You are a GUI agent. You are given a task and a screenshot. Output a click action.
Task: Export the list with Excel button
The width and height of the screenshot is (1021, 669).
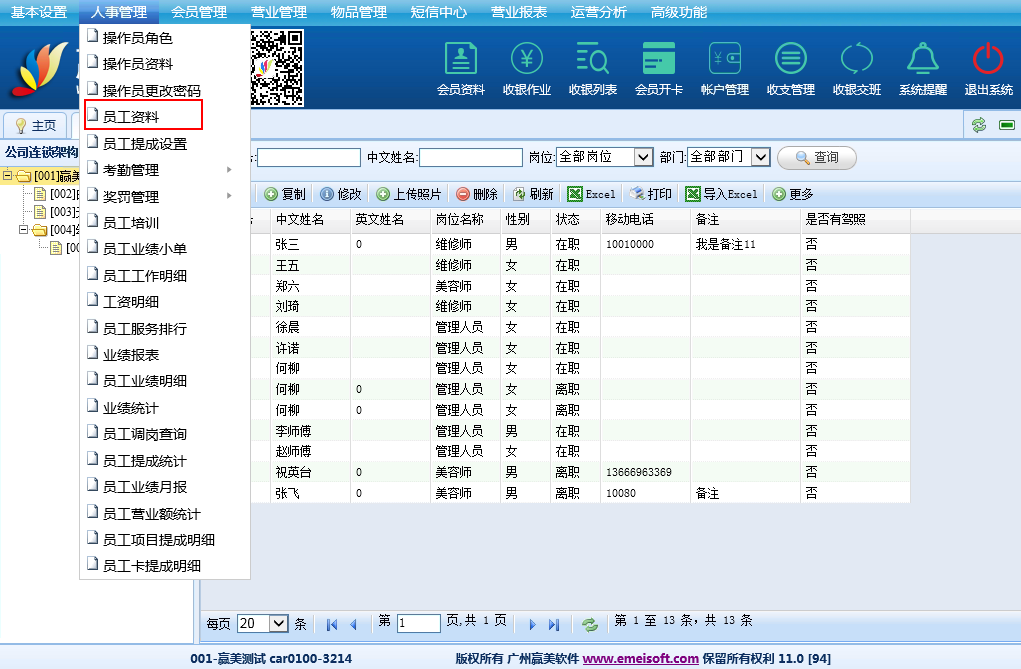(x=591, y=194)
